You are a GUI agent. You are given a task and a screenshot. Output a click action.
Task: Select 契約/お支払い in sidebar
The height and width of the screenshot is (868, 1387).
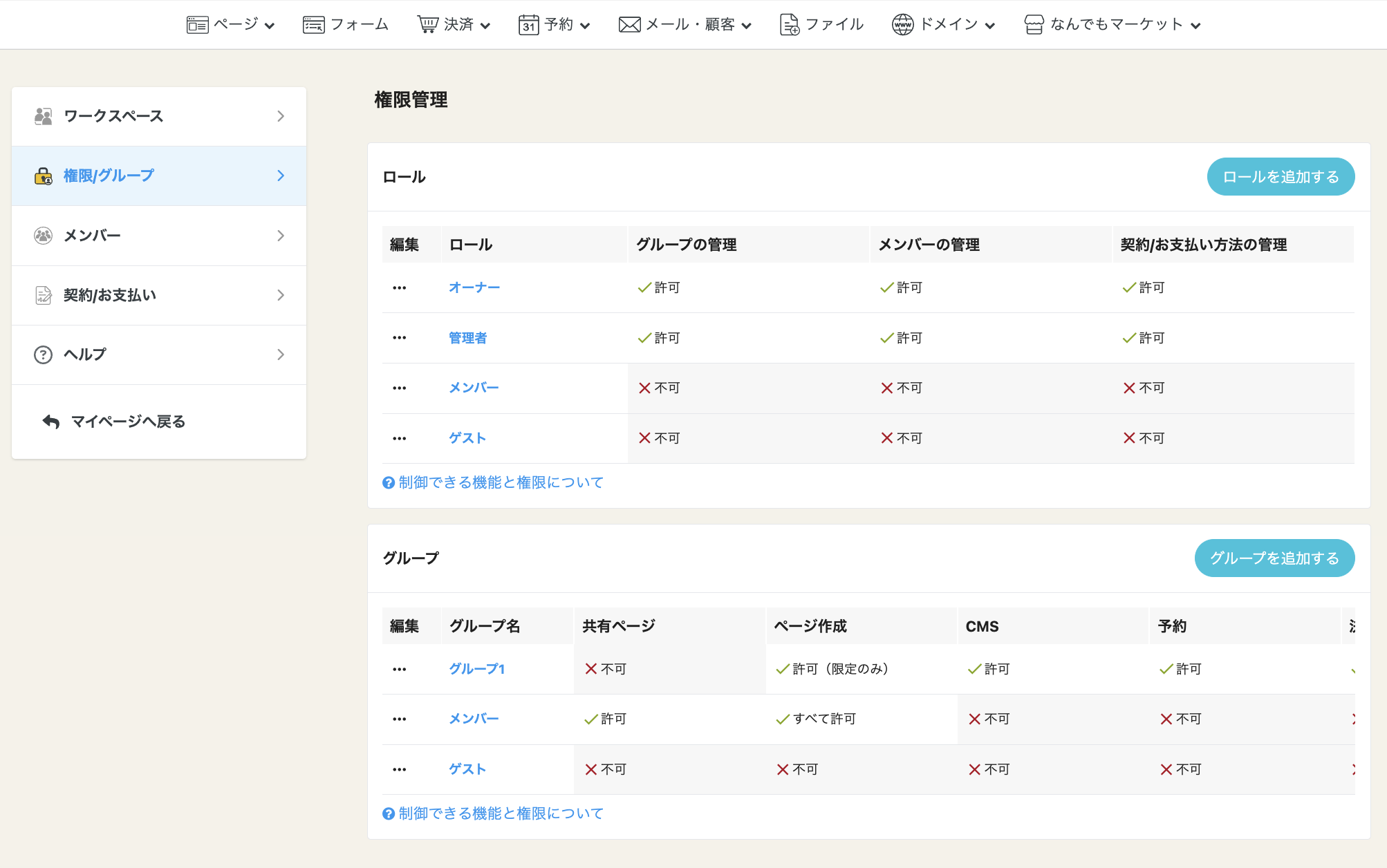159,295
